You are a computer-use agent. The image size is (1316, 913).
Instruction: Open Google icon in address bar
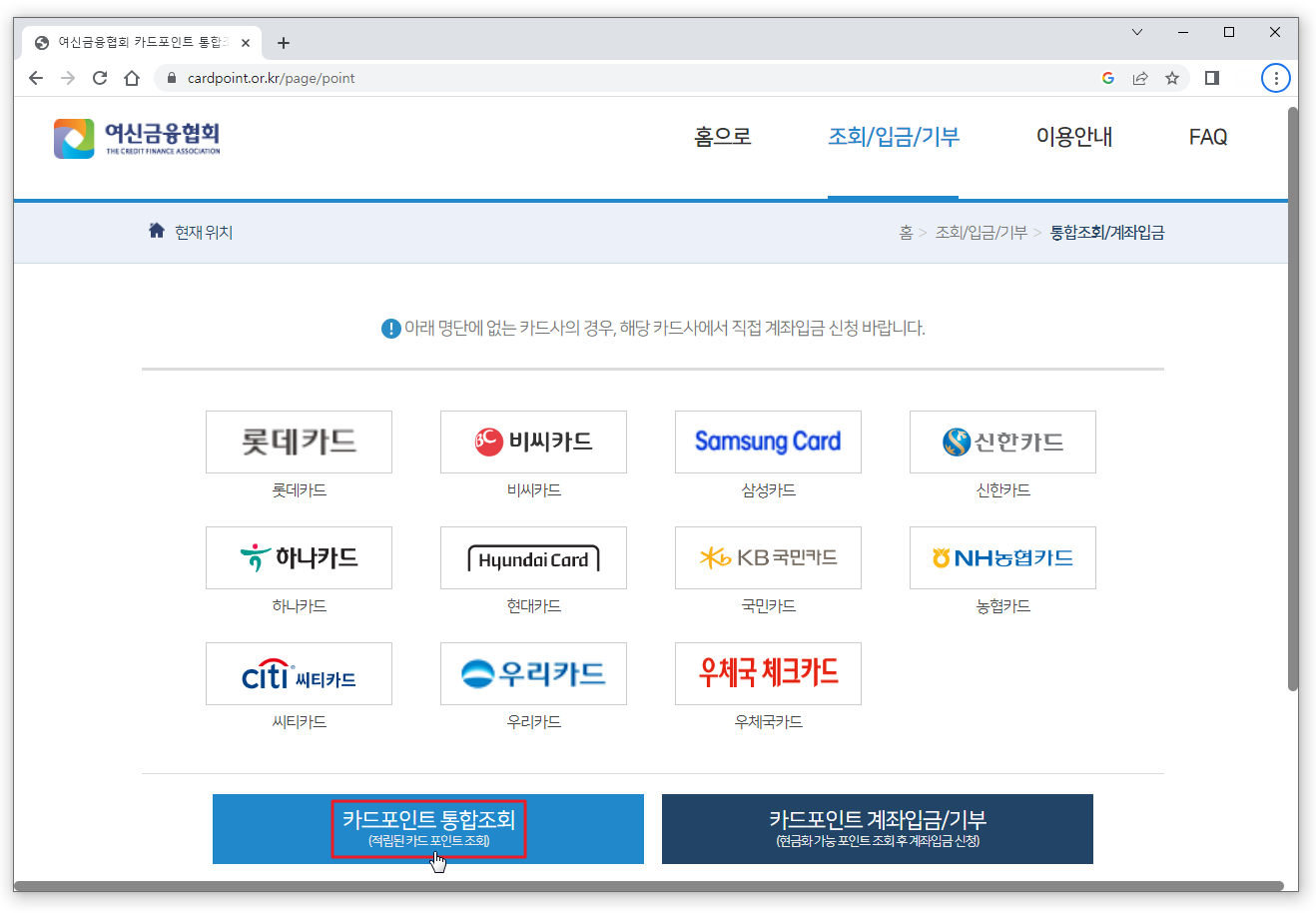click(x=1108, y=78)
